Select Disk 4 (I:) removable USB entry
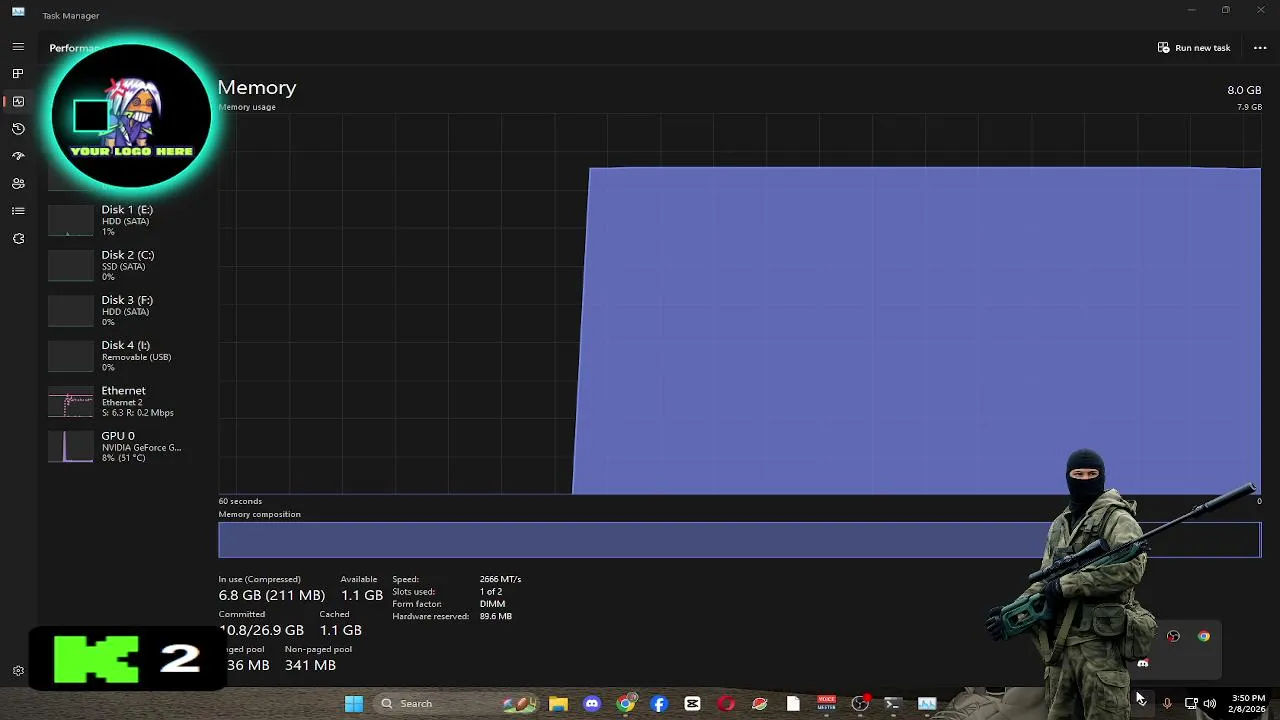The image size is (1280, 720). (x=126, y=355)
